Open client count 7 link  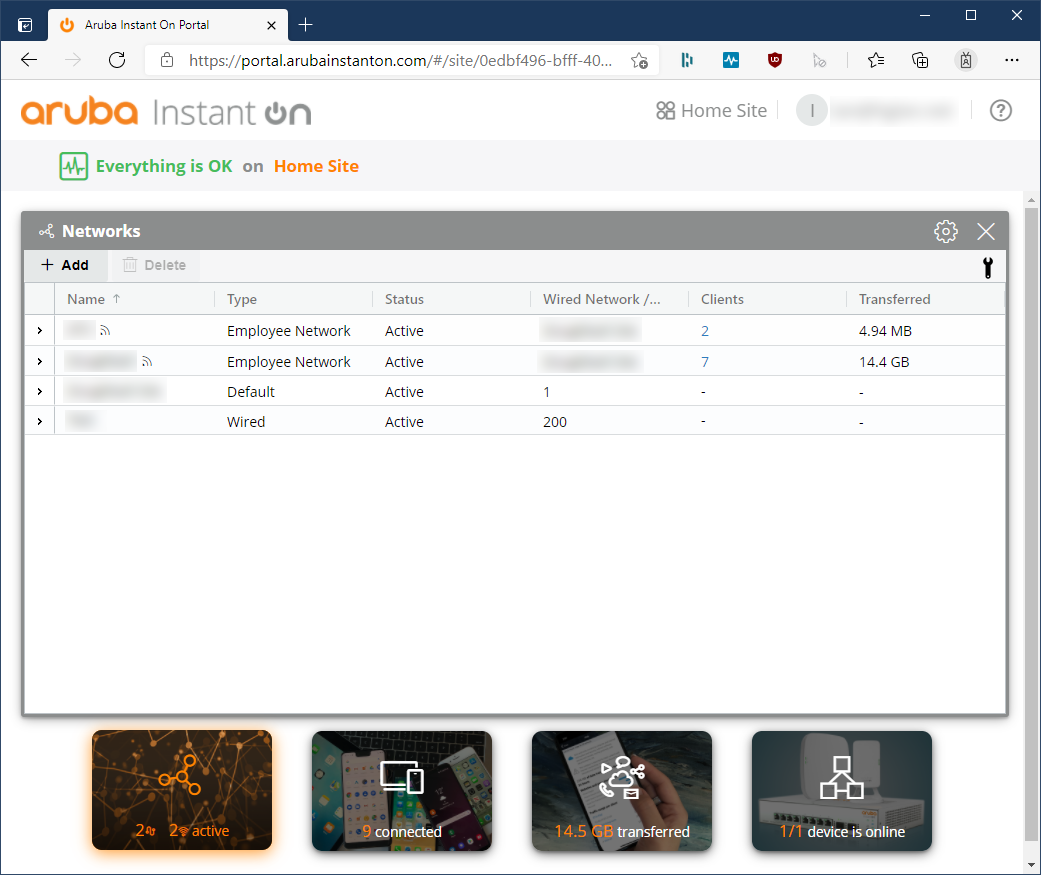pyautogui.click(x=704, y=362)
